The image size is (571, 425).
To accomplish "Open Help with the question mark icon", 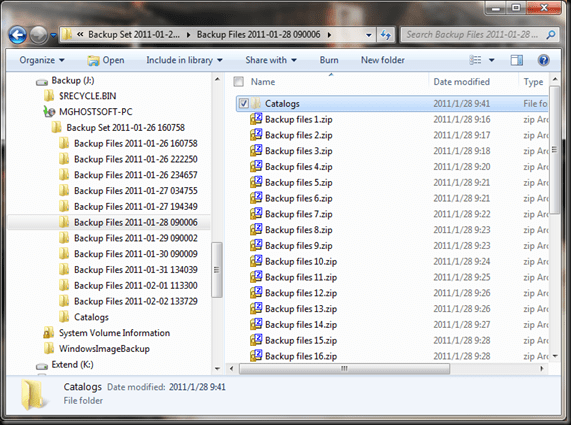I will coord(543,60).
